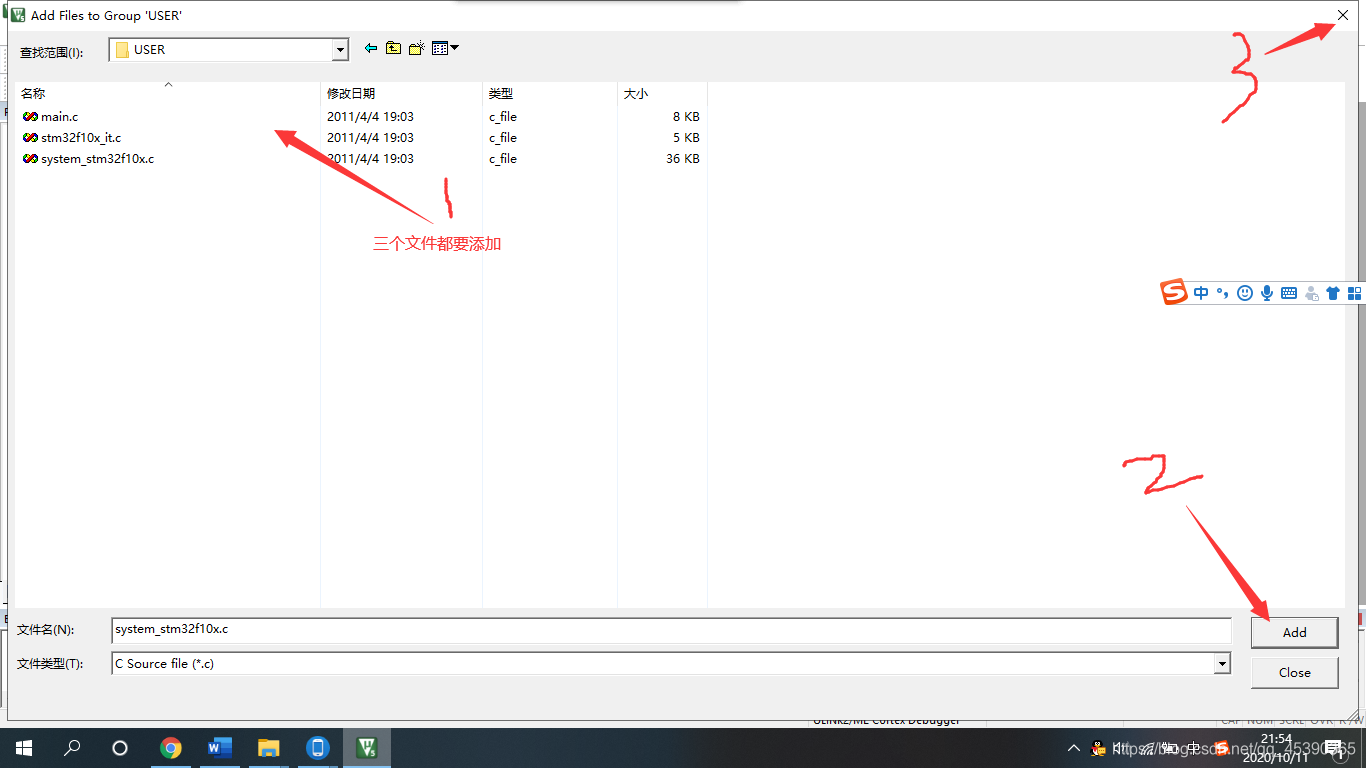Click the system_stm32f10x.c file icon
The height and width of the screenshot is (768, 1366).
pyautogui.click(x=30, y=159)
